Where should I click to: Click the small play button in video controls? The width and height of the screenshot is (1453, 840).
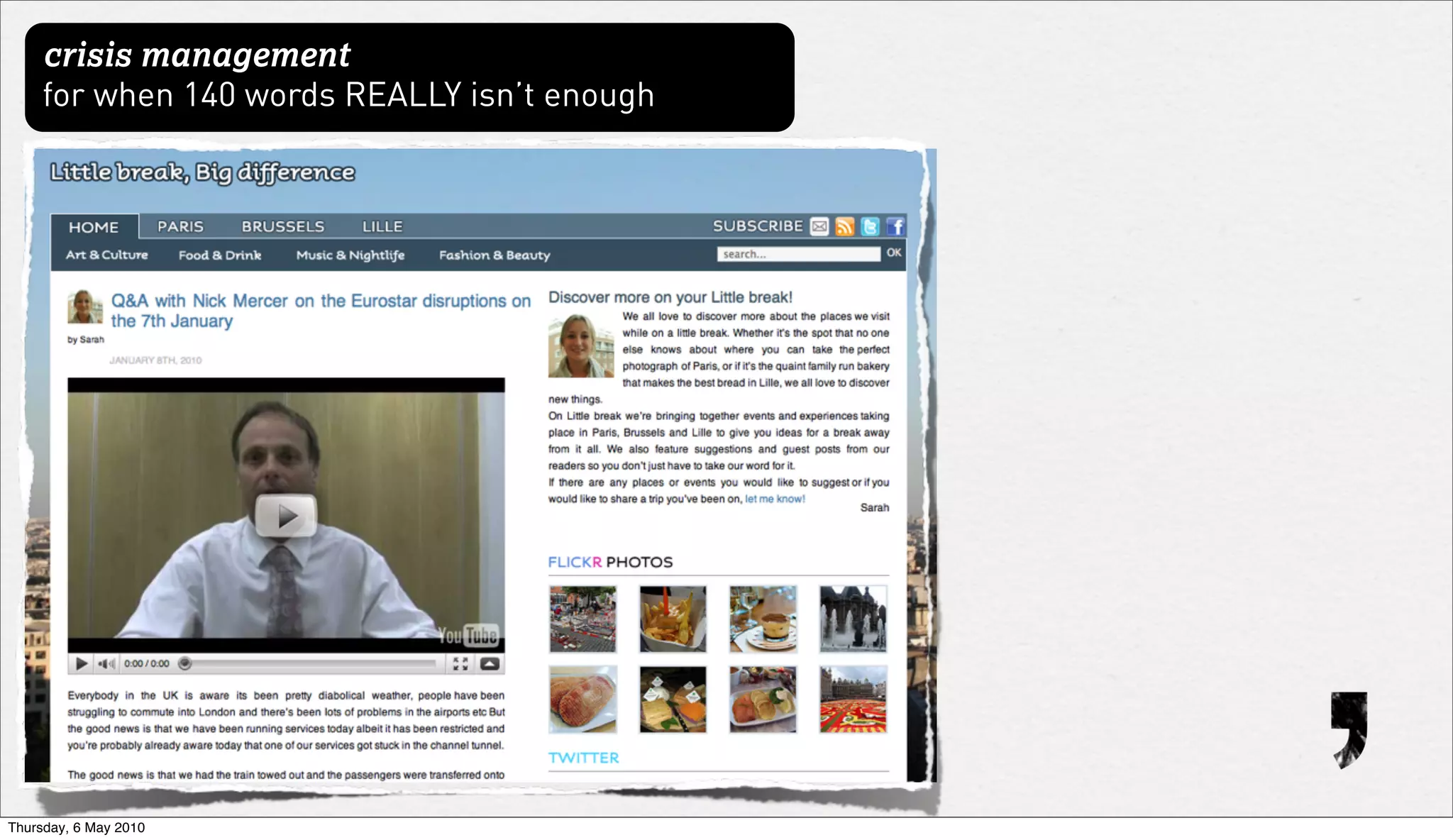click(x=82, y=664)
